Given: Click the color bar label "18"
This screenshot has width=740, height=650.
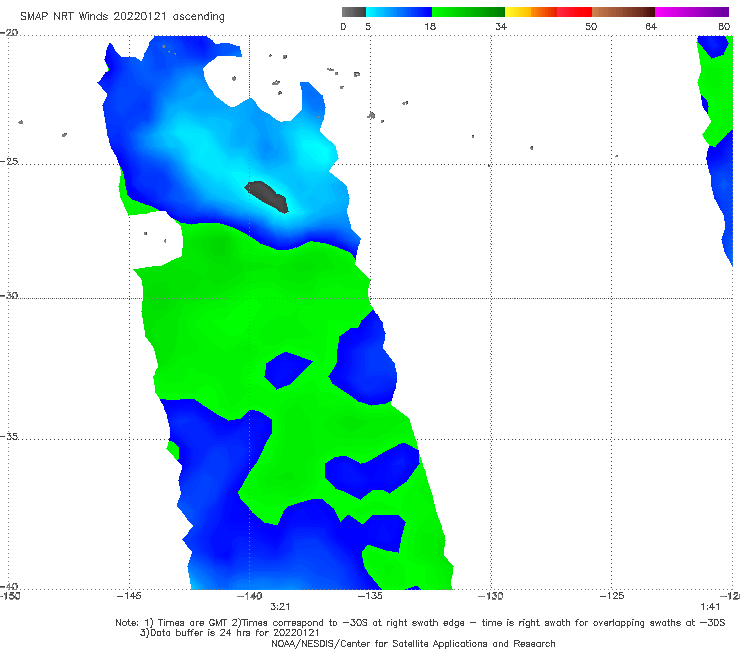Looking at the screenshot, I should click(430, 26).
